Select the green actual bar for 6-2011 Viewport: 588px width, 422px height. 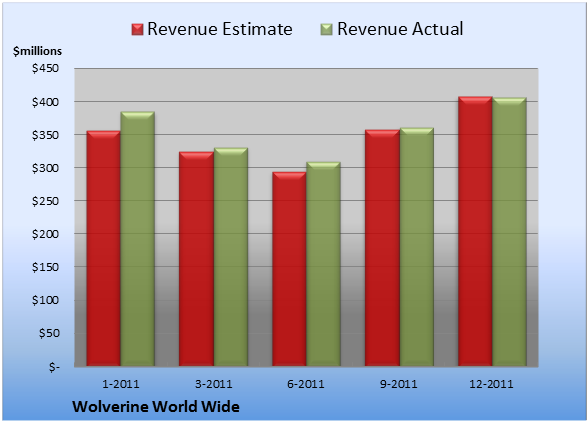click(x=323, y=264)
